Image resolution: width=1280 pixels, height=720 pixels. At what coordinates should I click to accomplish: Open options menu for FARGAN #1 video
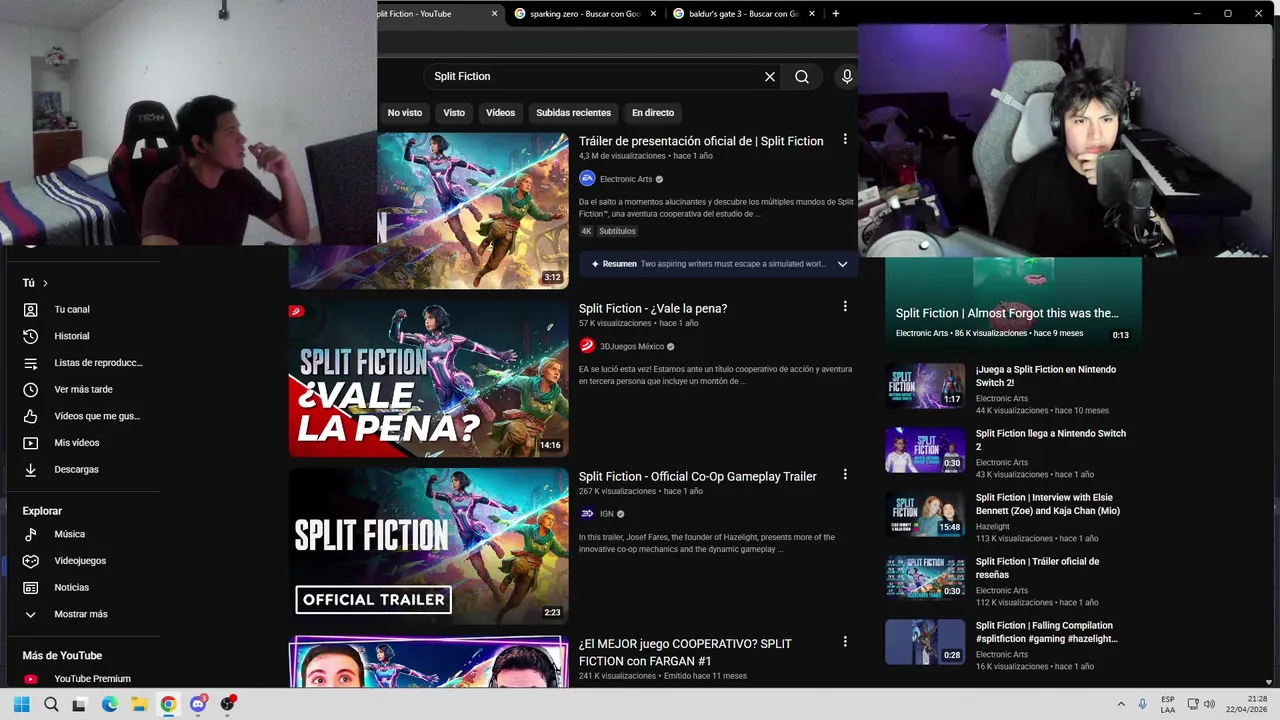click(x=845, y=642)
